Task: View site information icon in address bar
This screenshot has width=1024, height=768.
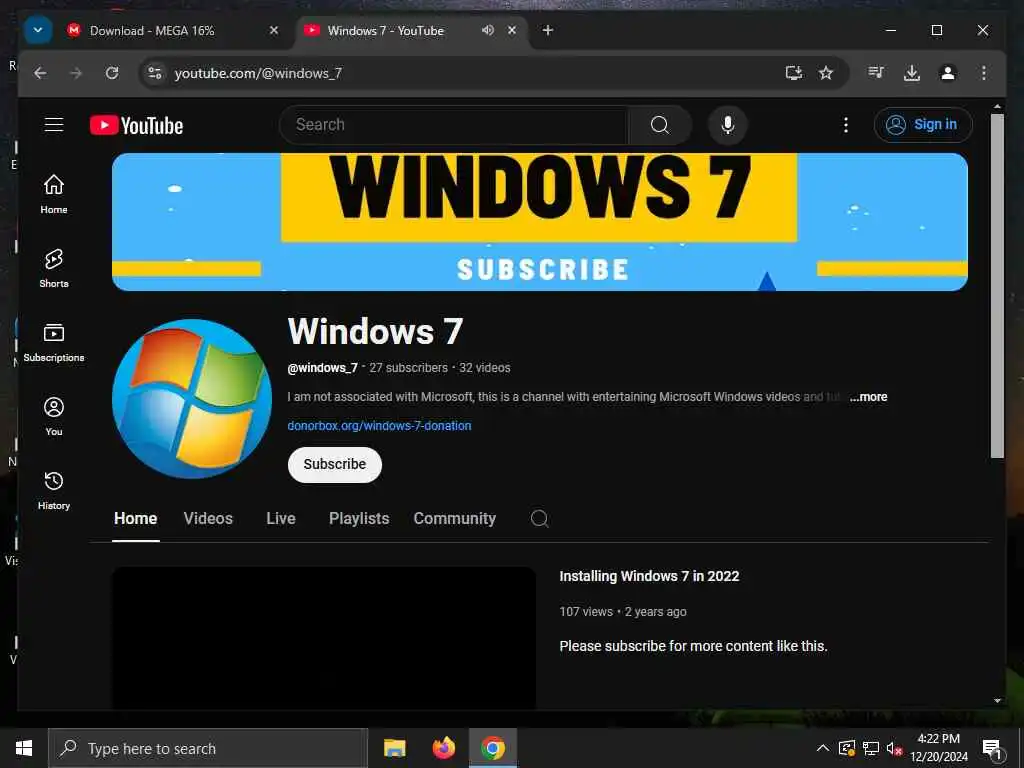Action: coord(155,73)
